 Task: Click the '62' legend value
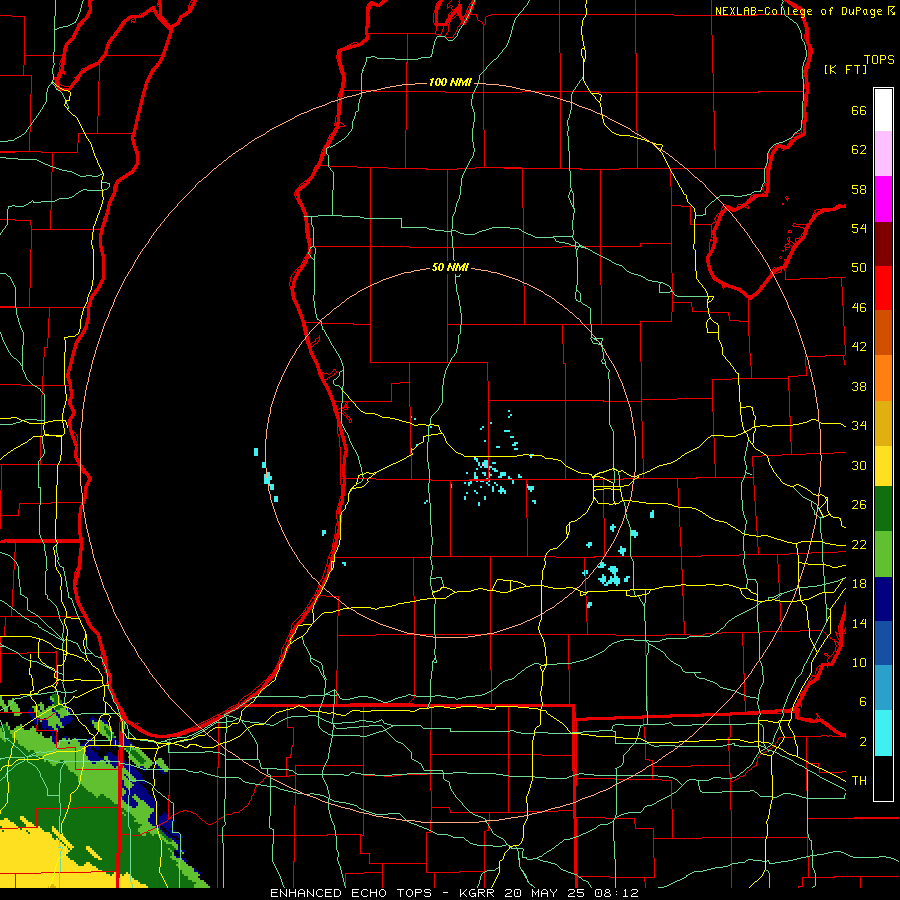[859, 150]
